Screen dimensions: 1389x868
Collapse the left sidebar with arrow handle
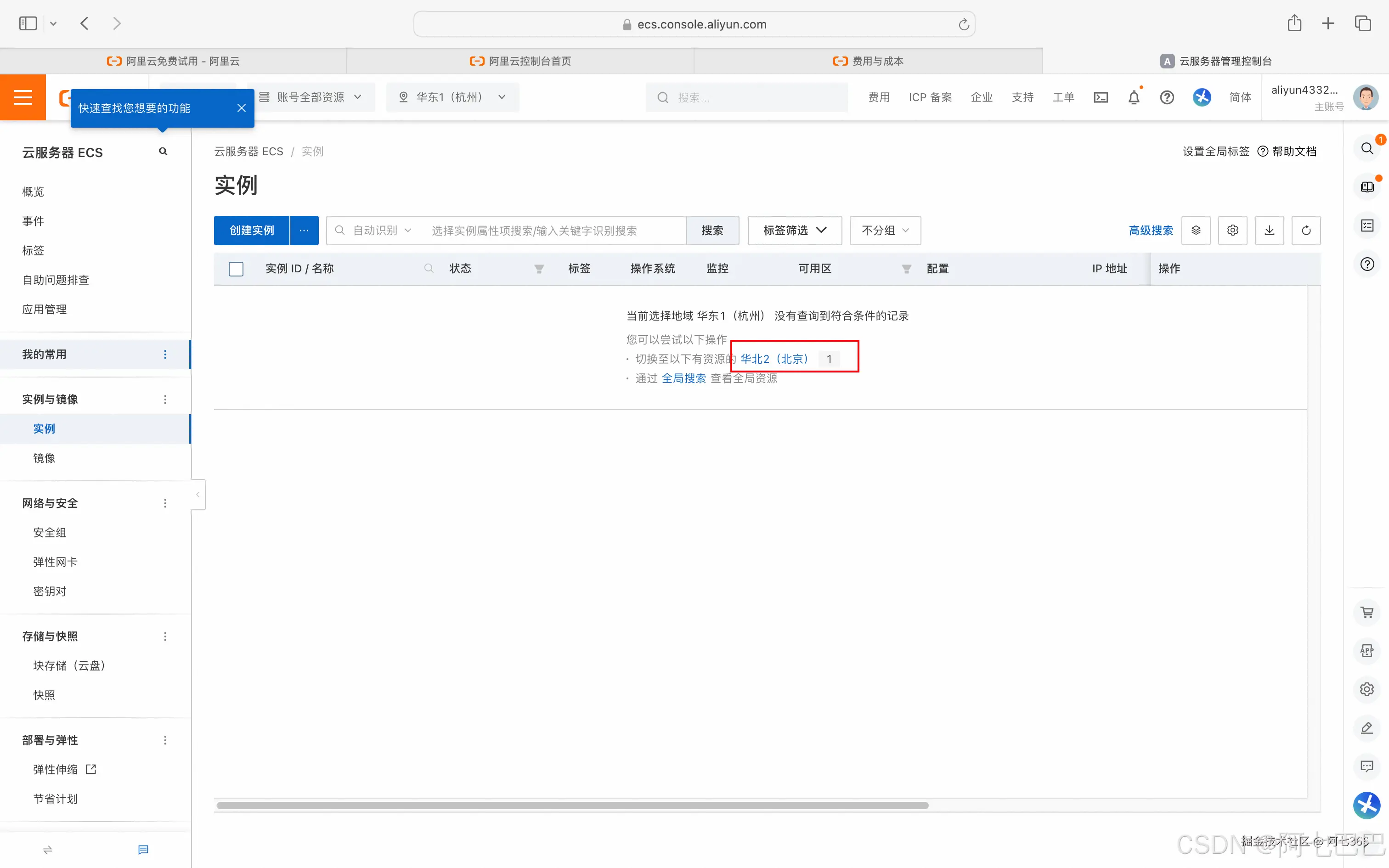198,494
